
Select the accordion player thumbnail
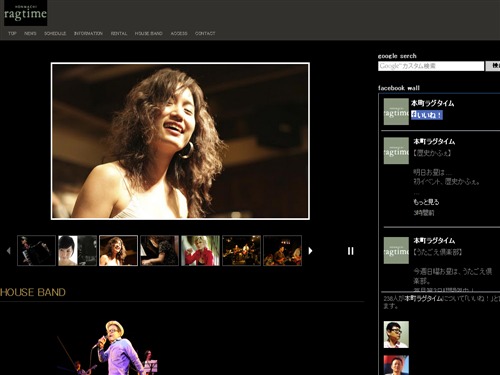pos(36,251)
